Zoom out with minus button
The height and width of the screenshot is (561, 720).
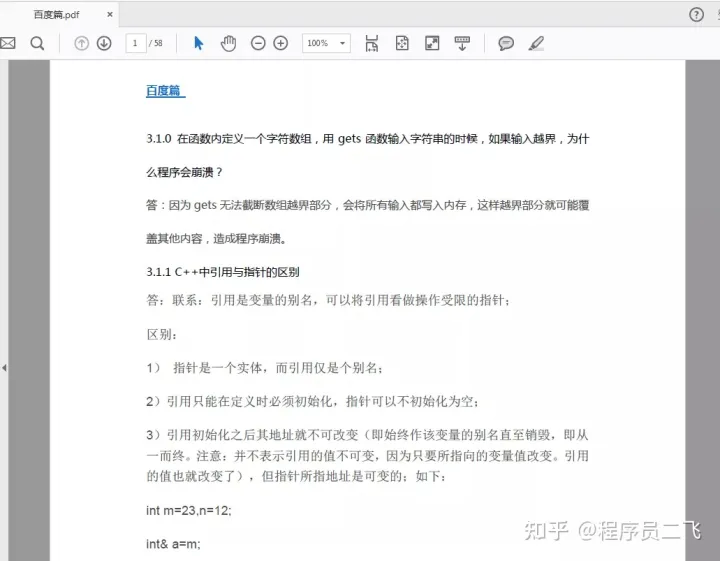(258, 43)
